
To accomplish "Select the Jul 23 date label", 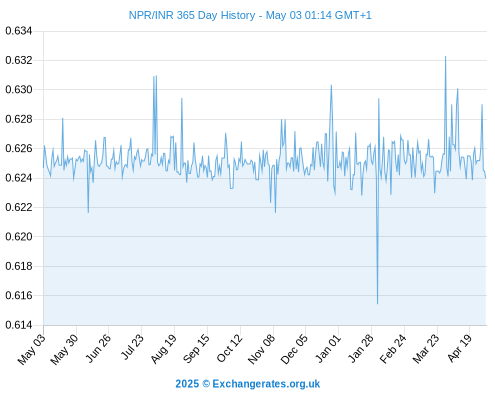I will pos(132,347).
